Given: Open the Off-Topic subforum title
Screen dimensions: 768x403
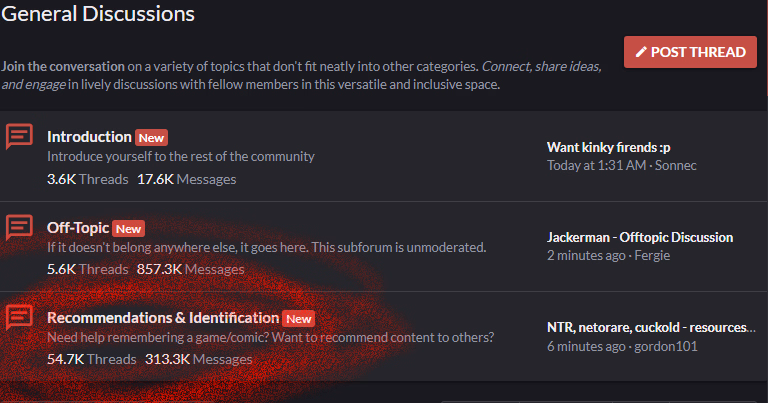Looking at the screenshot, I should coord(77,227).
